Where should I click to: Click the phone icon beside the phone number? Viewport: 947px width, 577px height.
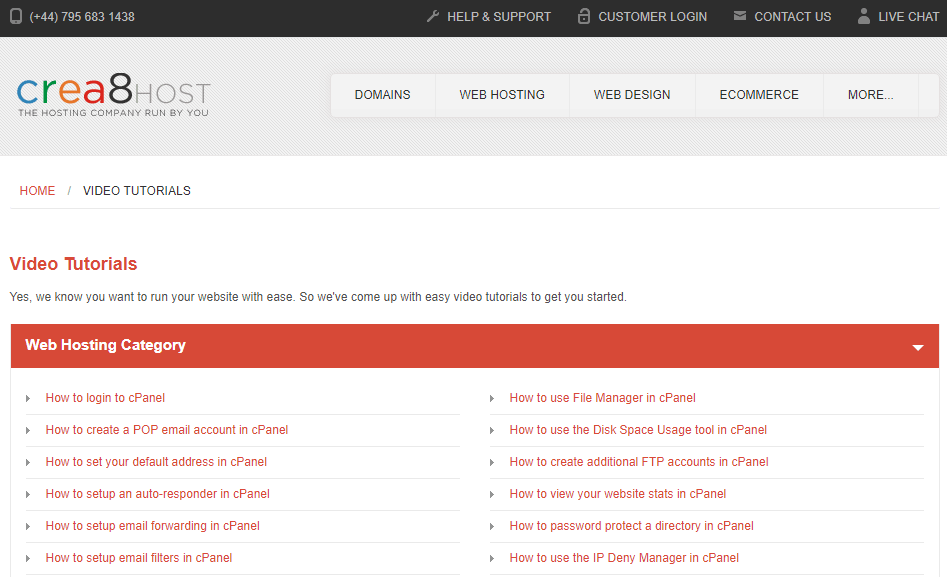pyautogui.click(x=16, y=16)
